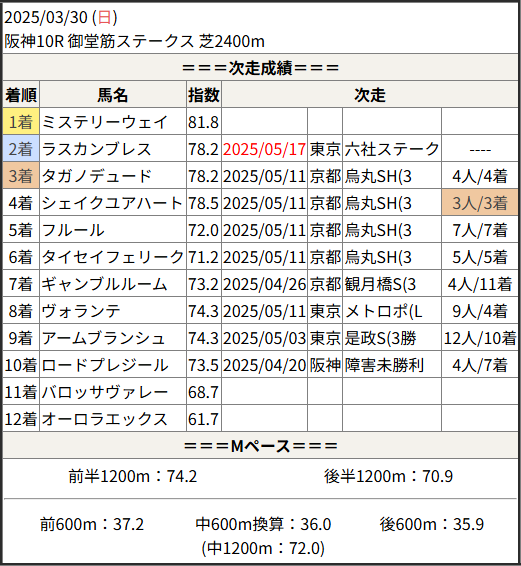The width and height of the screenshot is (521, 566).
Task: Select the red 2025/05/17 next-race date
Action: (264, 149)
